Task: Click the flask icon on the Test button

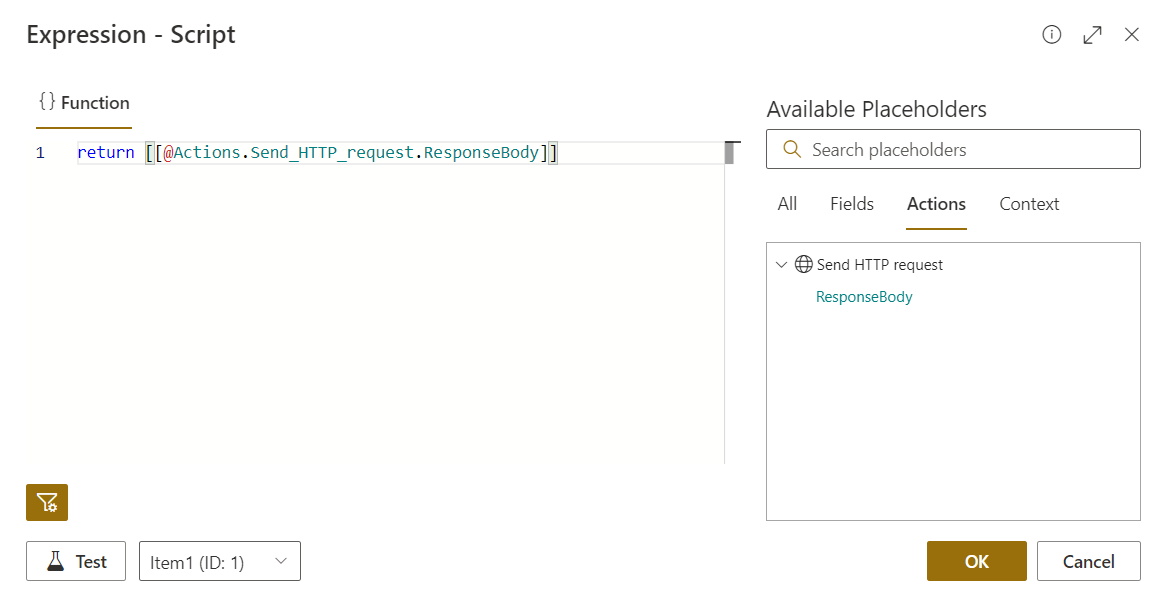Action: pos(57,560)
